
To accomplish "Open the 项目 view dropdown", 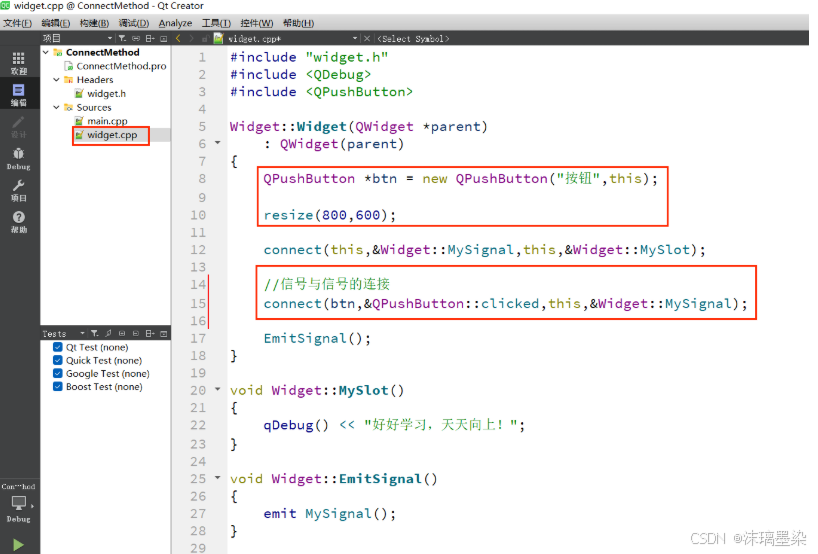I will [77, 38].
